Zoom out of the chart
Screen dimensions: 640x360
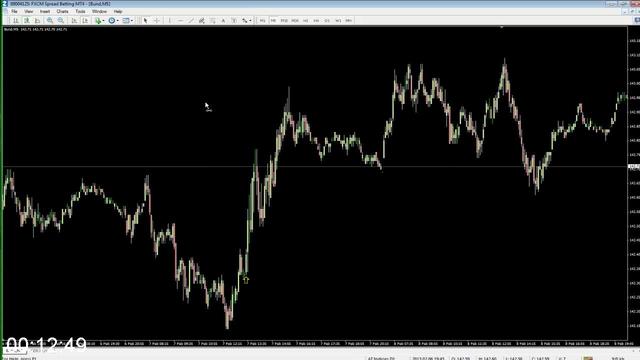pyautogui.click(x=61, y=20)
